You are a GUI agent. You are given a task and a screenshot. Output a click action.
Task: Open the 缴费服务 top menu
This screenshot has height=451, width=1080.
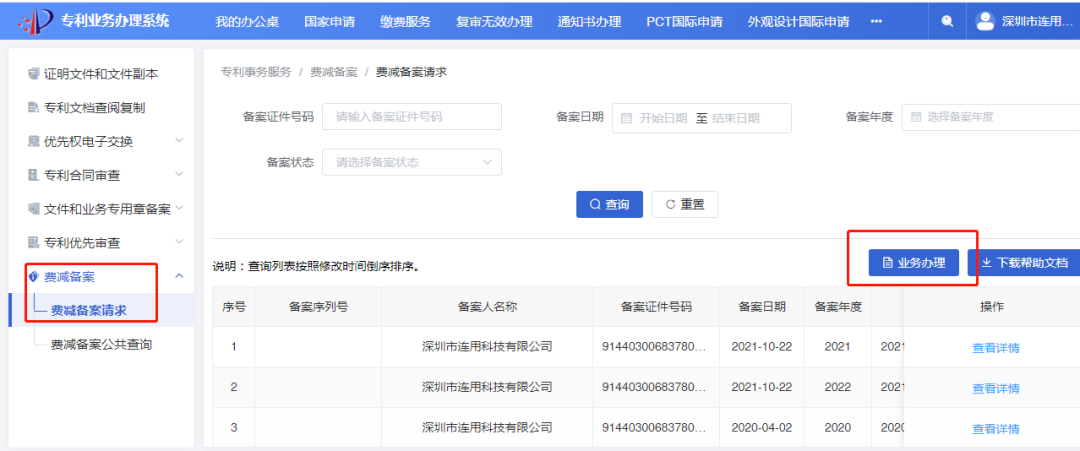click(408, 21)
